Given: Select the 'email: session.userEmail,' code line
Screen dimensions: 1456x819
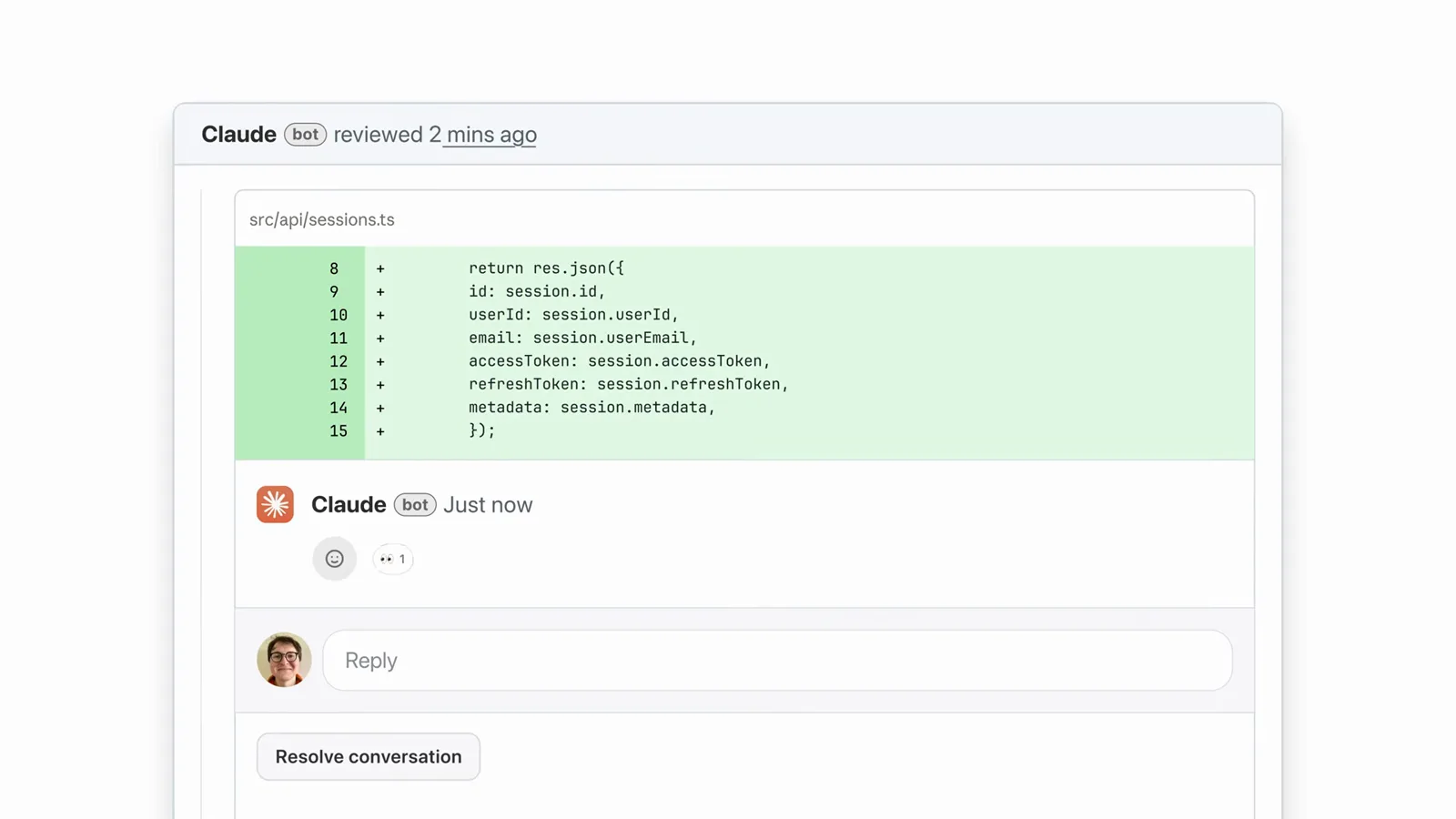Looking at the screenshot, I should [x=582, y=338].
